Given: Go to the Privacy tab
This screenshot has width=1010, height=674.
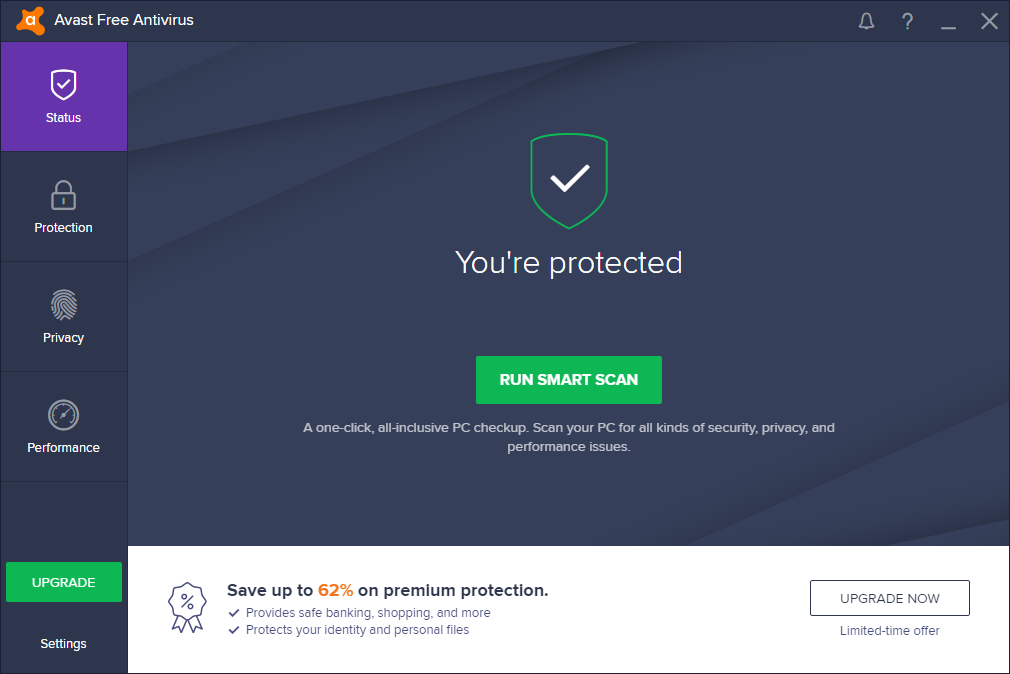Looking at the screenshot, I should point(63,338).
